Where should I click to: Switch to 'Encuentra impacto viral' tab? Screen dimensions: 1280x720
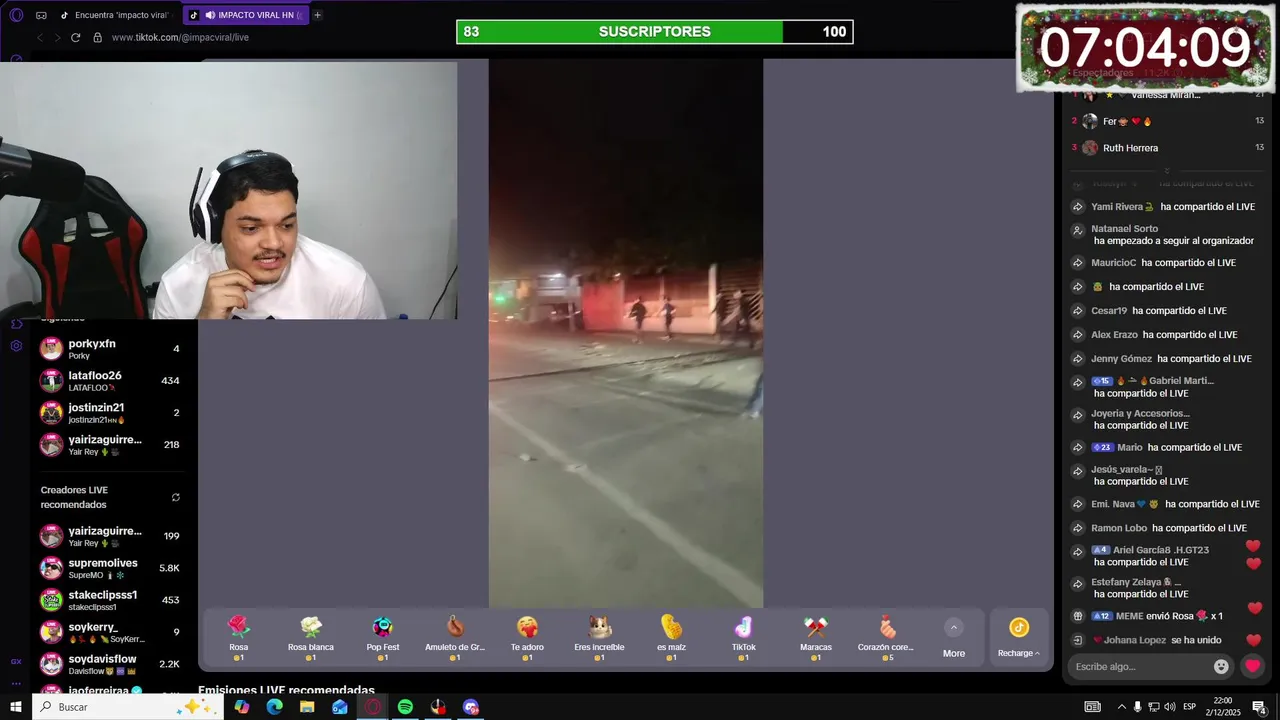click(115, 15)
